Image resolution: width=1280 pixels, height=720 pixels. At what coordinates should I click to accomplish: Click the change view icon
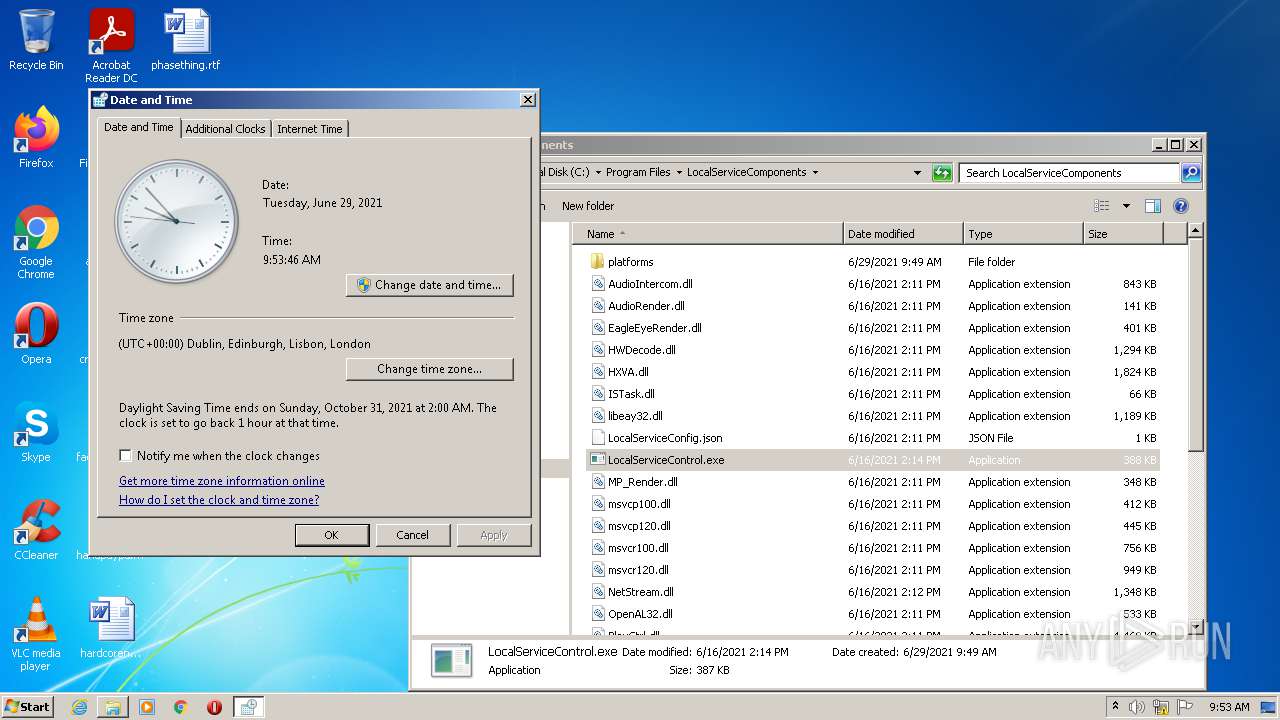click(x=1102, y=206)
